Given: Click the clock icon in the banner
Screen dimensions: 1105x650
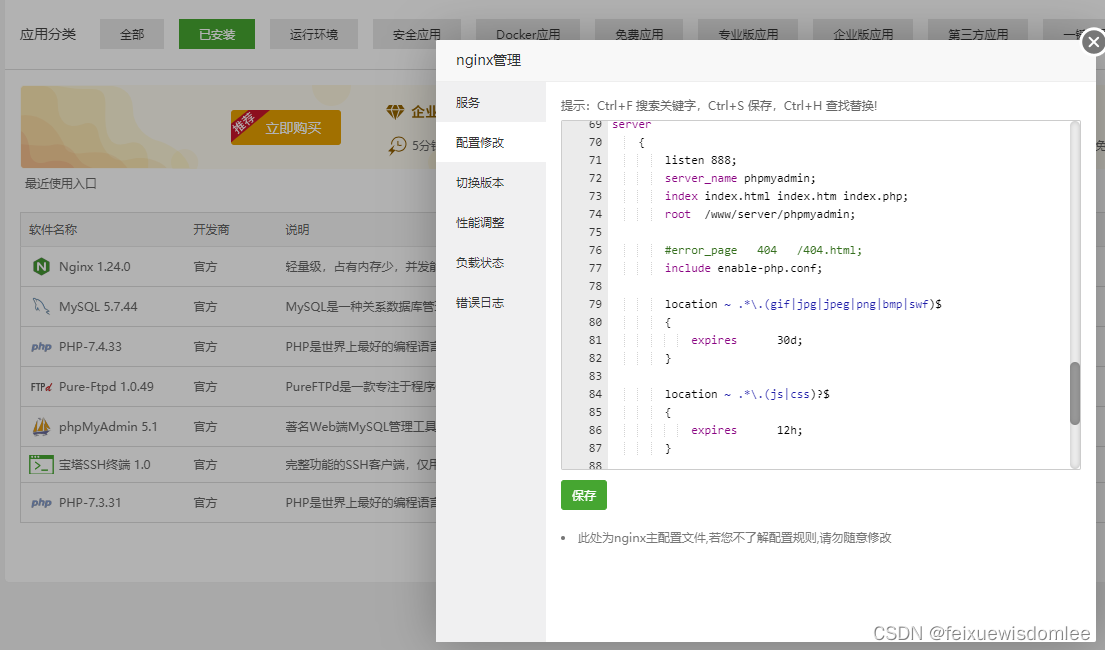Looking at the screenshot, I should 397,145.
